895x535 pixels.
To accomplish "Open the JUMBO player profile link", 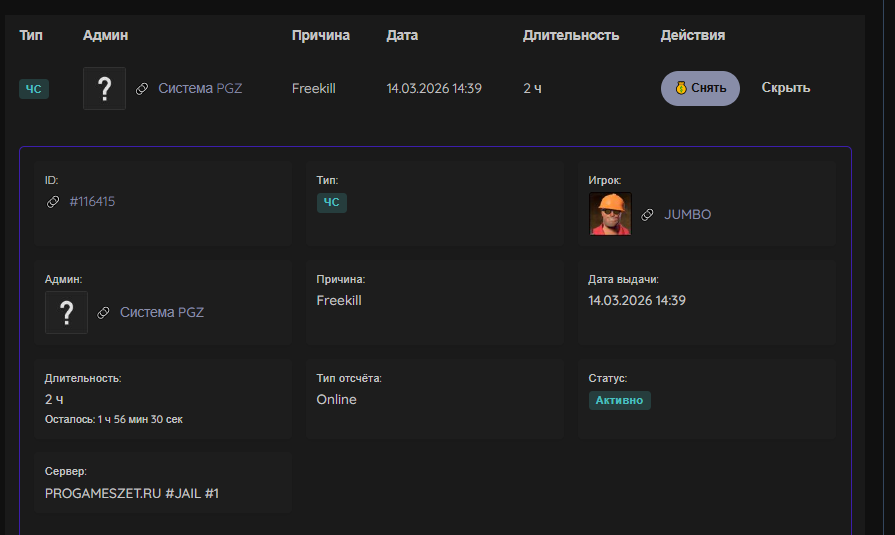I will pos(688,215).
